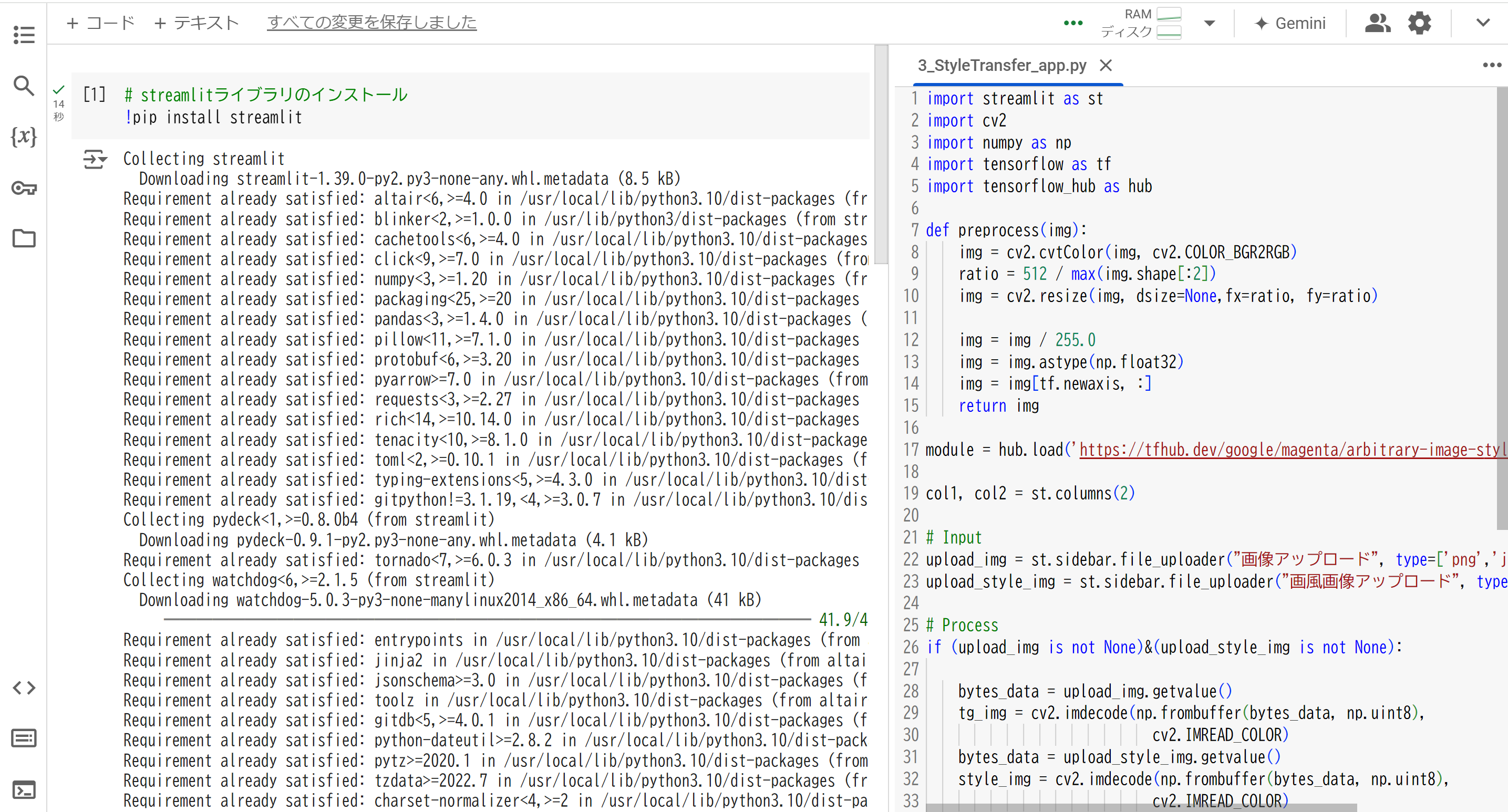Open the three-dot menu of file panel
Image resolution: width=1508 pixels, height=812 pixels.
point(1491,65)
